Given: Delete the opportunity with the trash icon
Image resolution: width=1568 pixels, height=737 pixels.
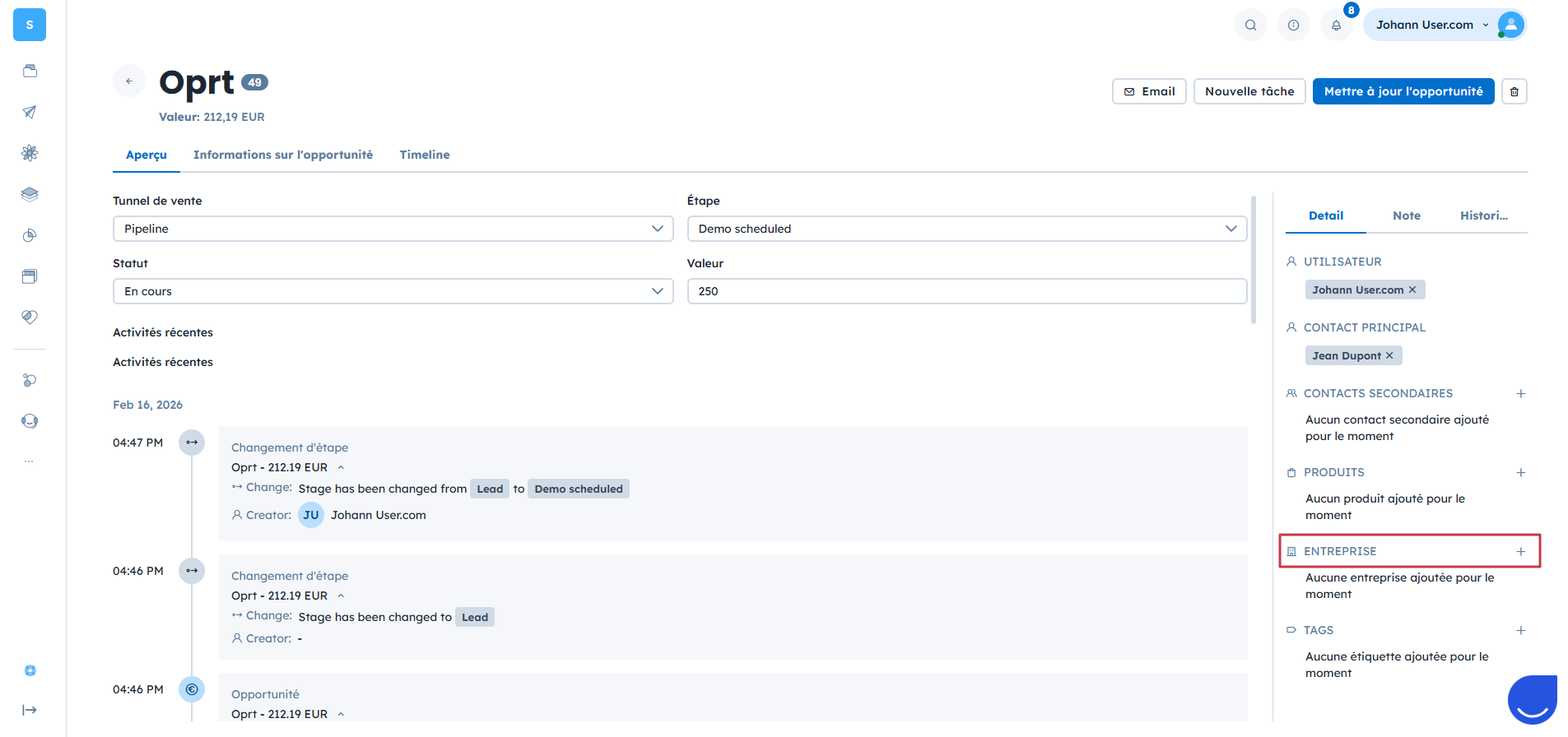Looking at the screenshot, I should point(1514,91).
